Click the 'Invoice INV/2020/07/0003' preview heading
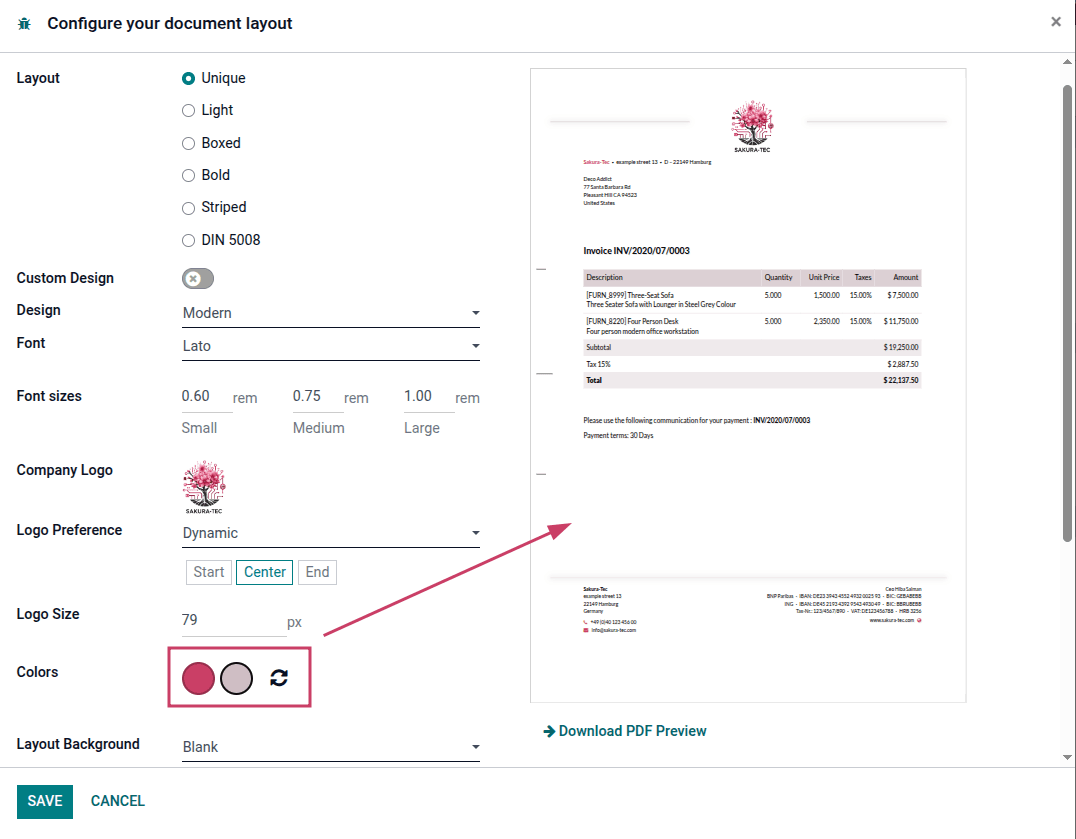1076x839 pixels. (x=636, y=251)
